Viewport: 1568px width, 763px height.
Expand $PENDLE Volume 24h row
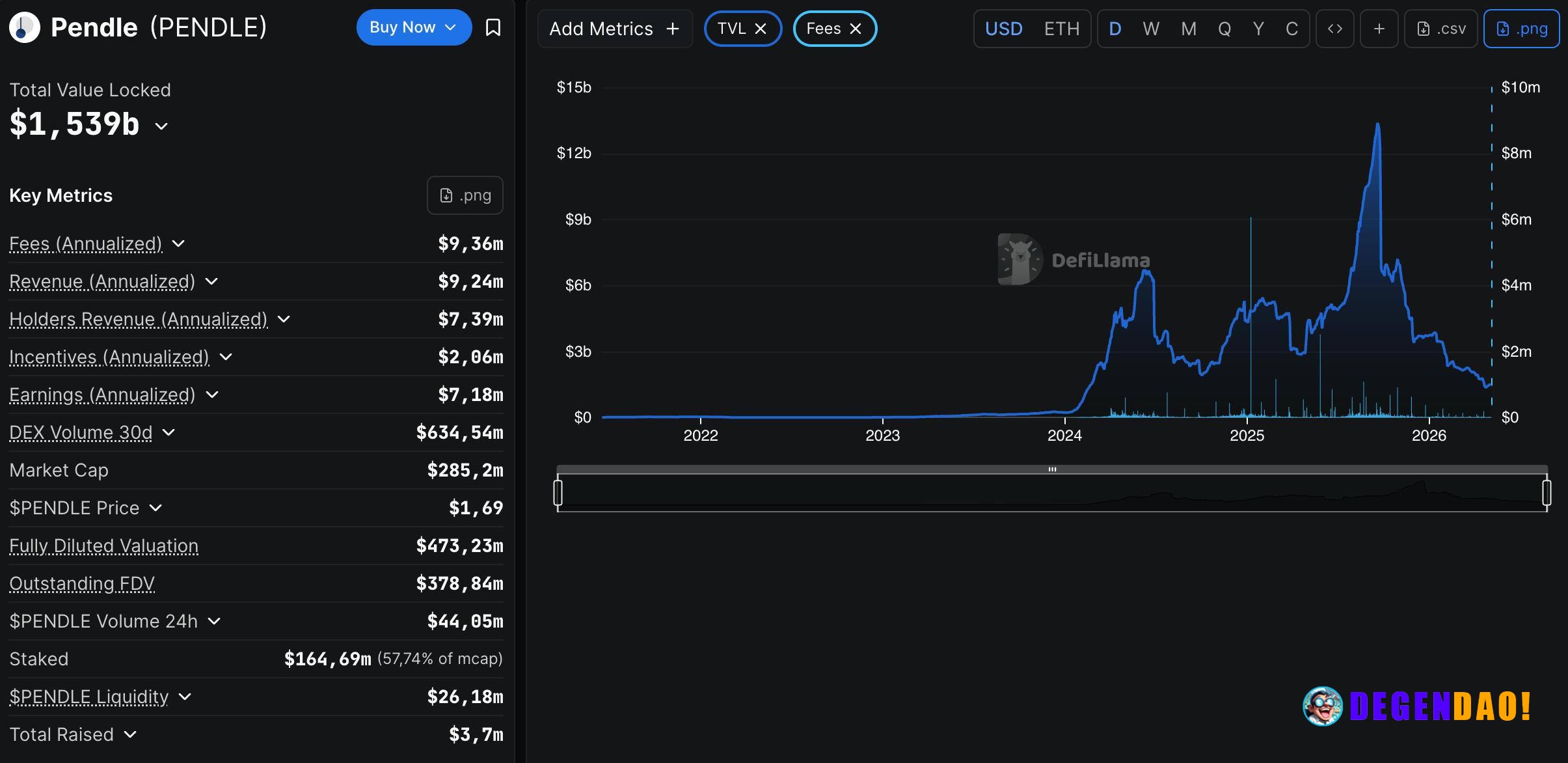[x=214, y=621]
